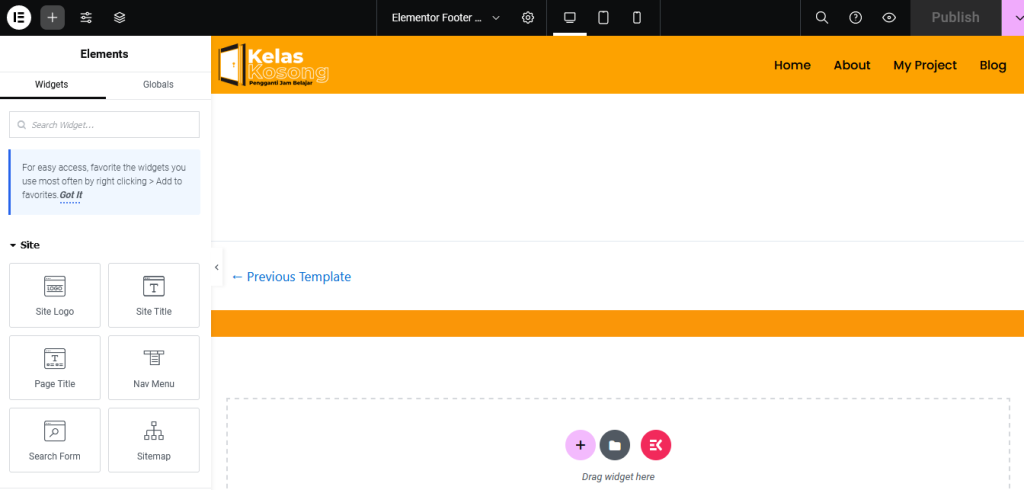Screen dimensions: 1024x490
Task: Open the Elementor logo menu
Action: click(x=19, y=17)
